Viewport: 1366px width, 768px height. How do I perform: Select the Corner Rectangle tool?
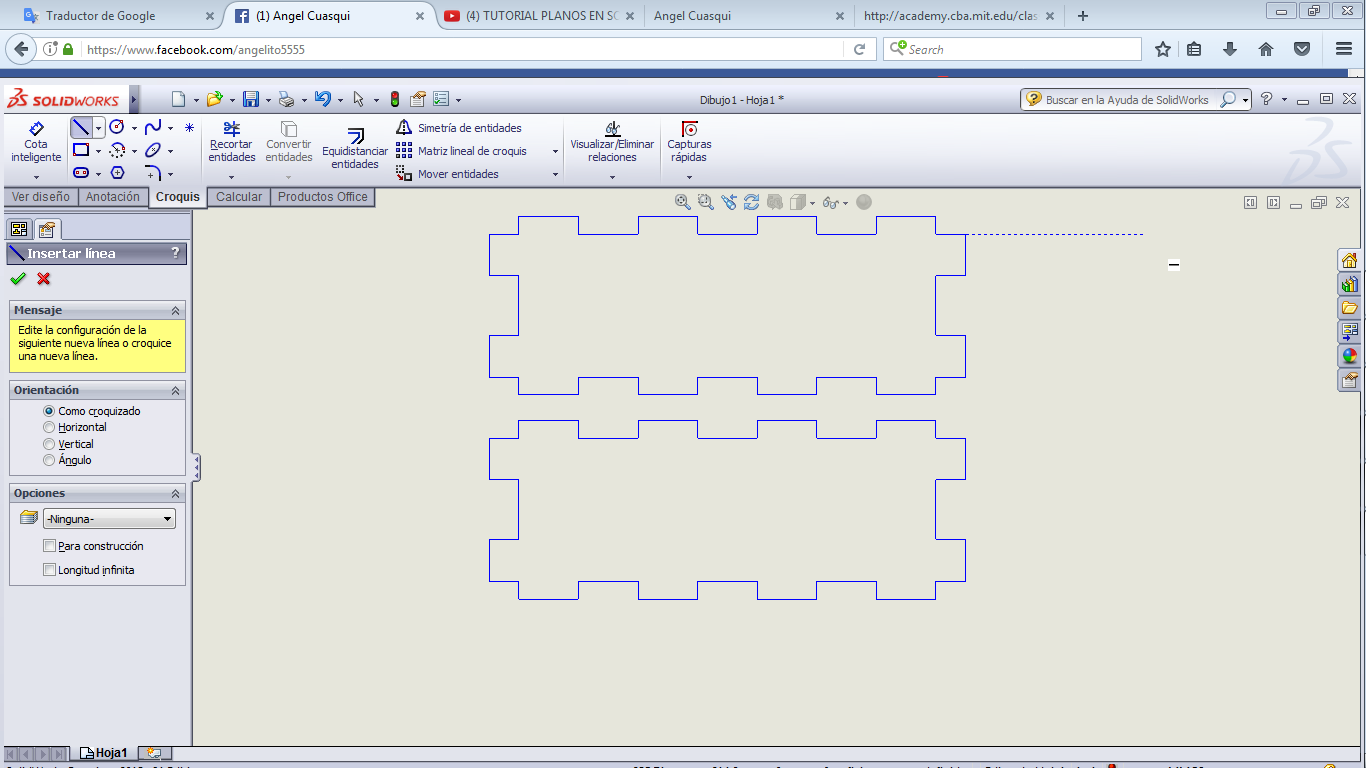81,150
